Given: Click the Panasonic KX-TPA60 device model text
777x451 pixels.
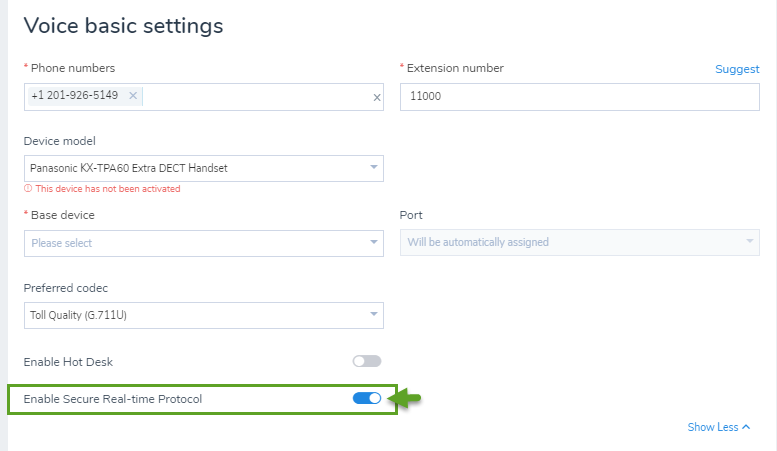Looking at the screenshot, I should 128,168.
